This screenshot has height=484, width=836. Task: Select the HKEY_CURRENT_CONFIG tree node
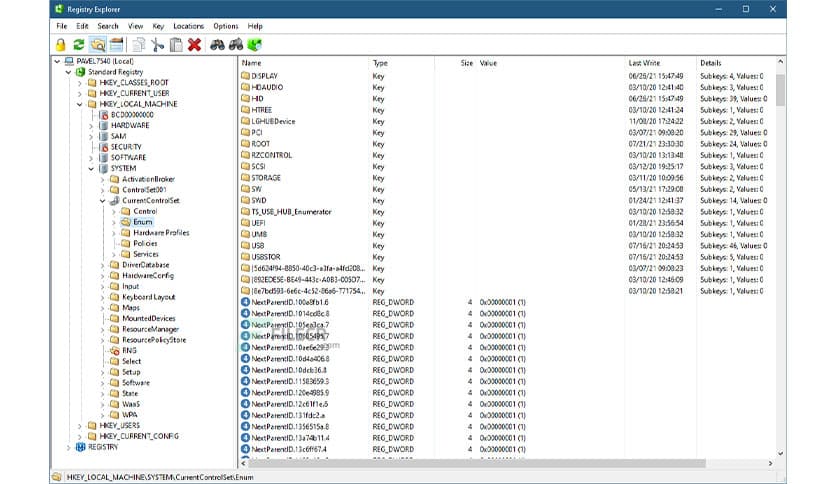(x=139, y=436)
